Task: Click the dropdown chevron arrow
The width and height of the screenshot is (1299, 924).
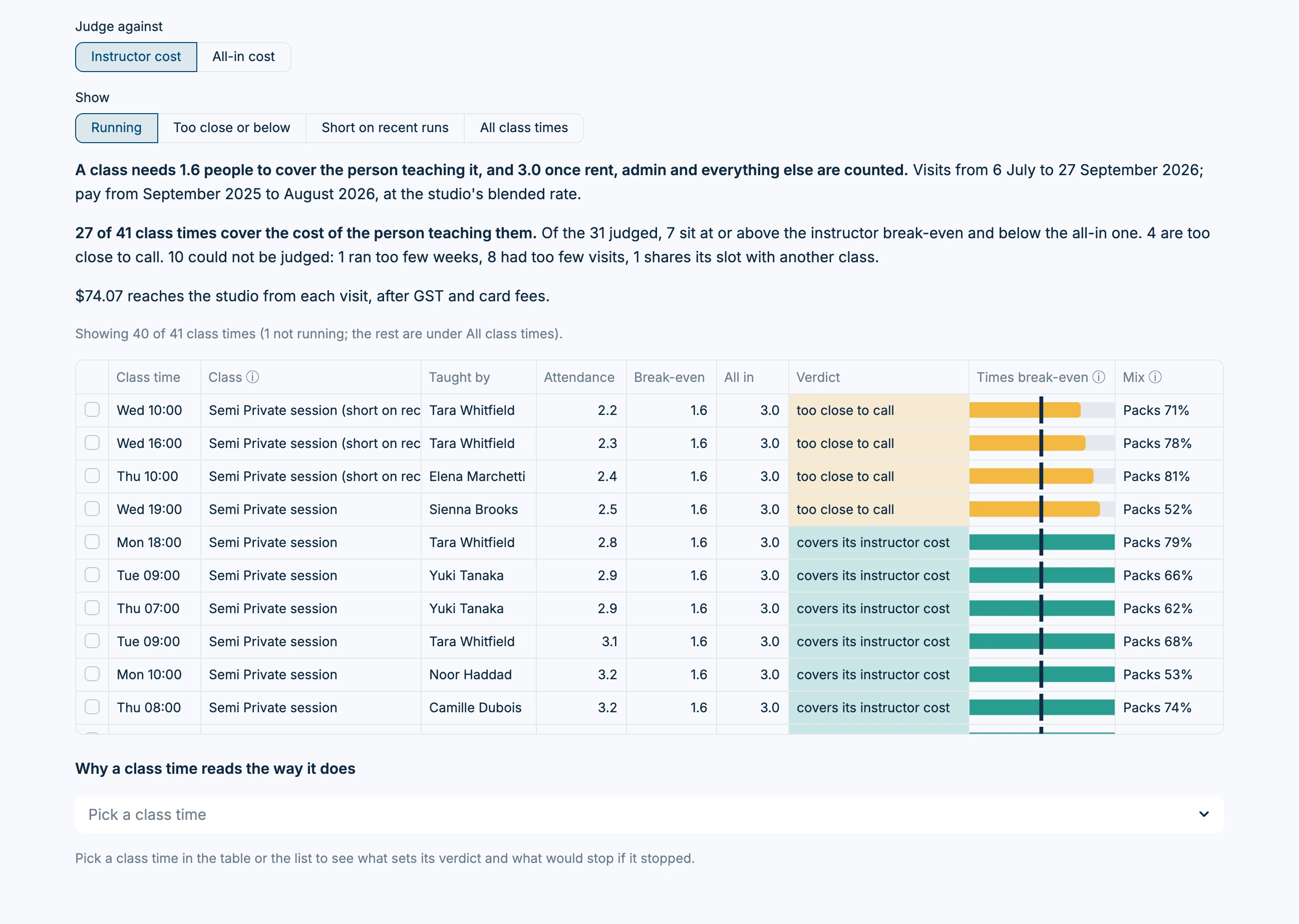Action: coord(1203,814)
